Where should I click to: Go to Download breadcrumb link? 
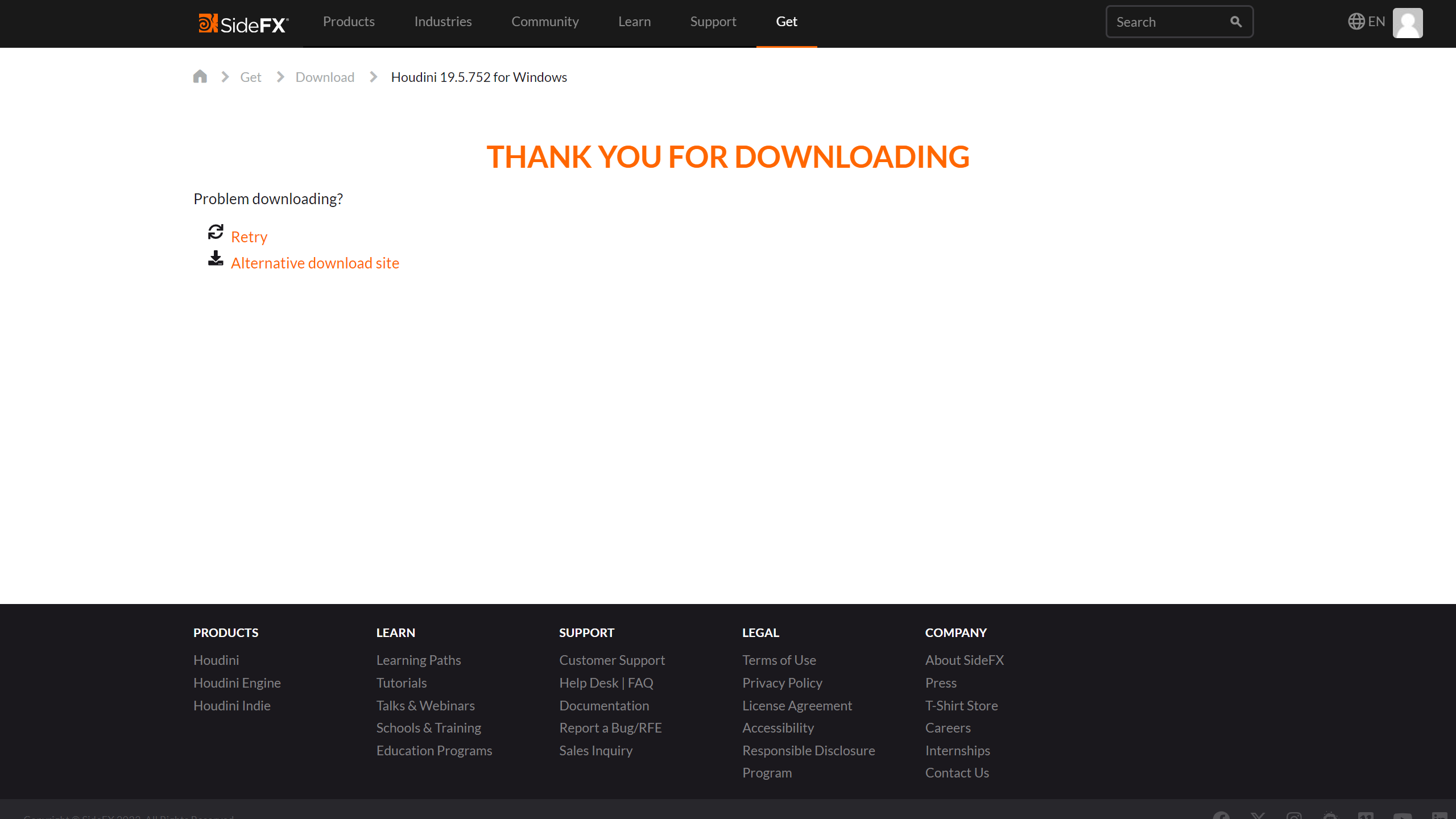tap(325, 77)
